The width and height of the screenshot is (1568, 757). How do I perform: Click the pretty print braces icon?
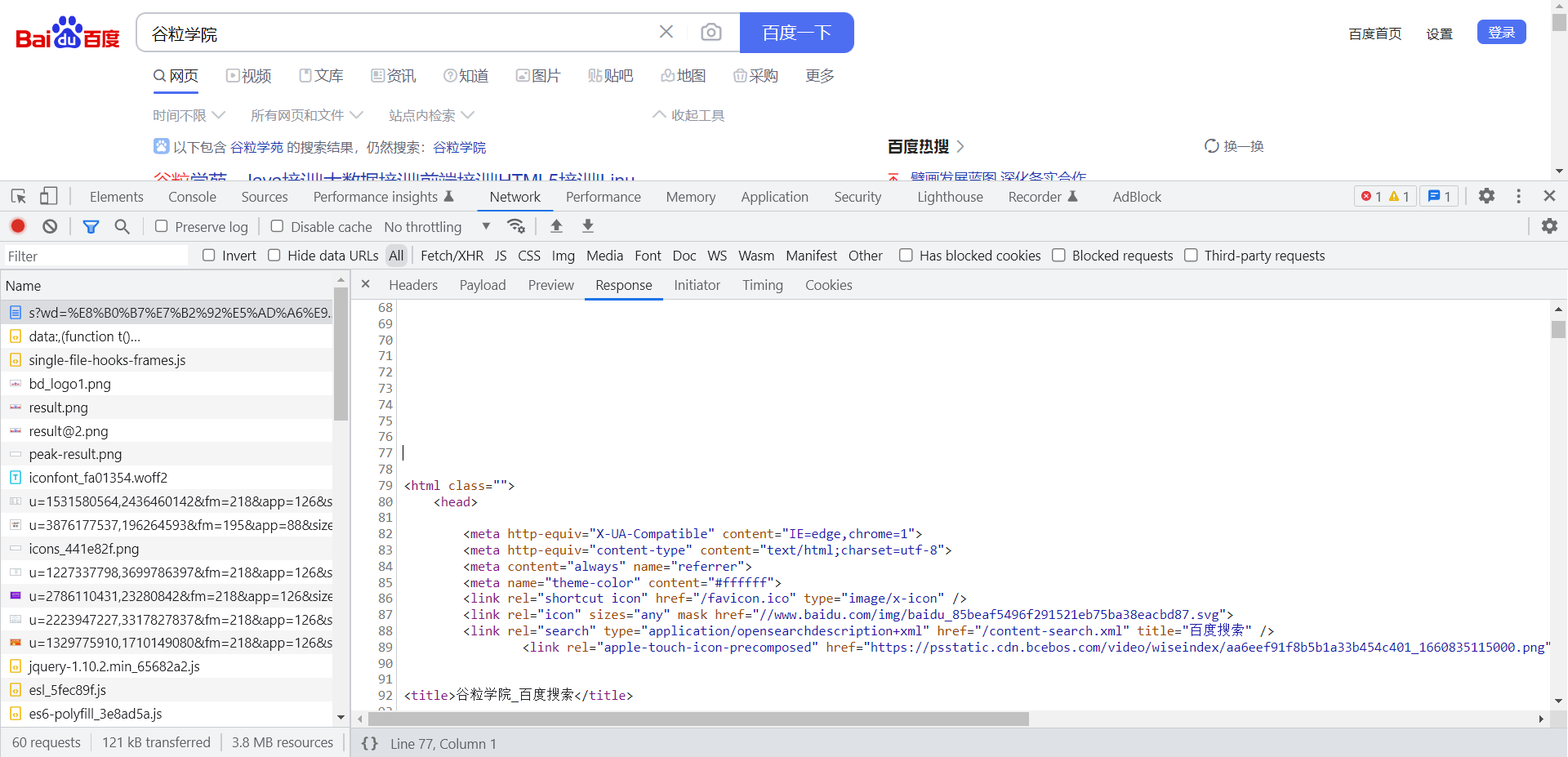pyautogui.click(x=369, y=743)
